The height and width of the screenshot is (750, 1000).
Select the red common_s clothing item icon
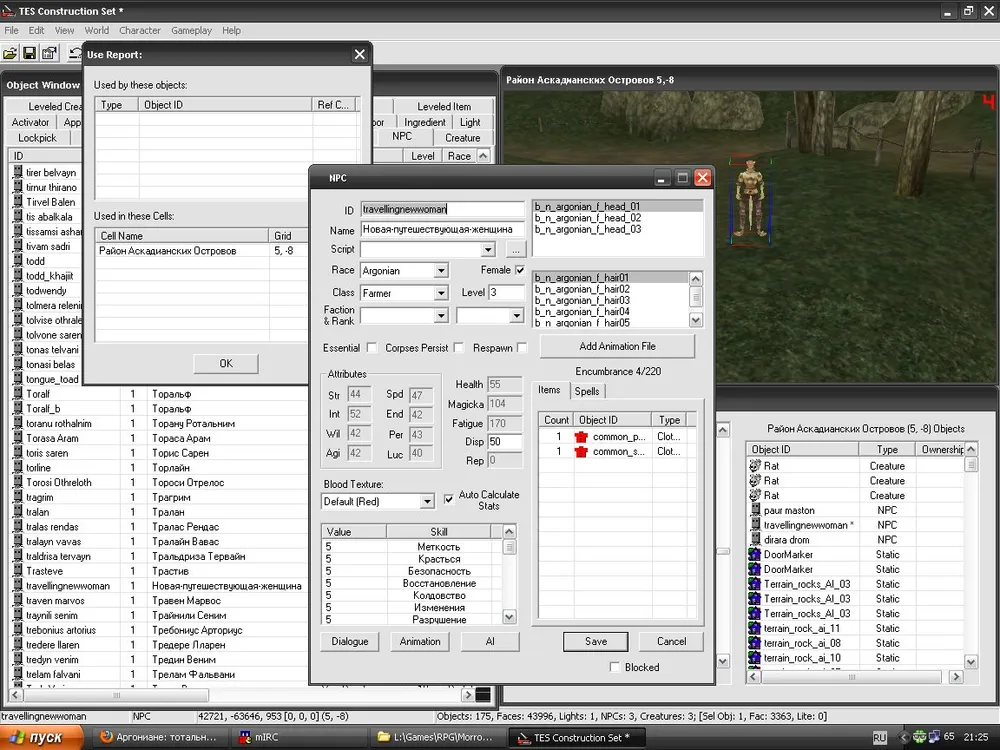click(x=580, y=452)
